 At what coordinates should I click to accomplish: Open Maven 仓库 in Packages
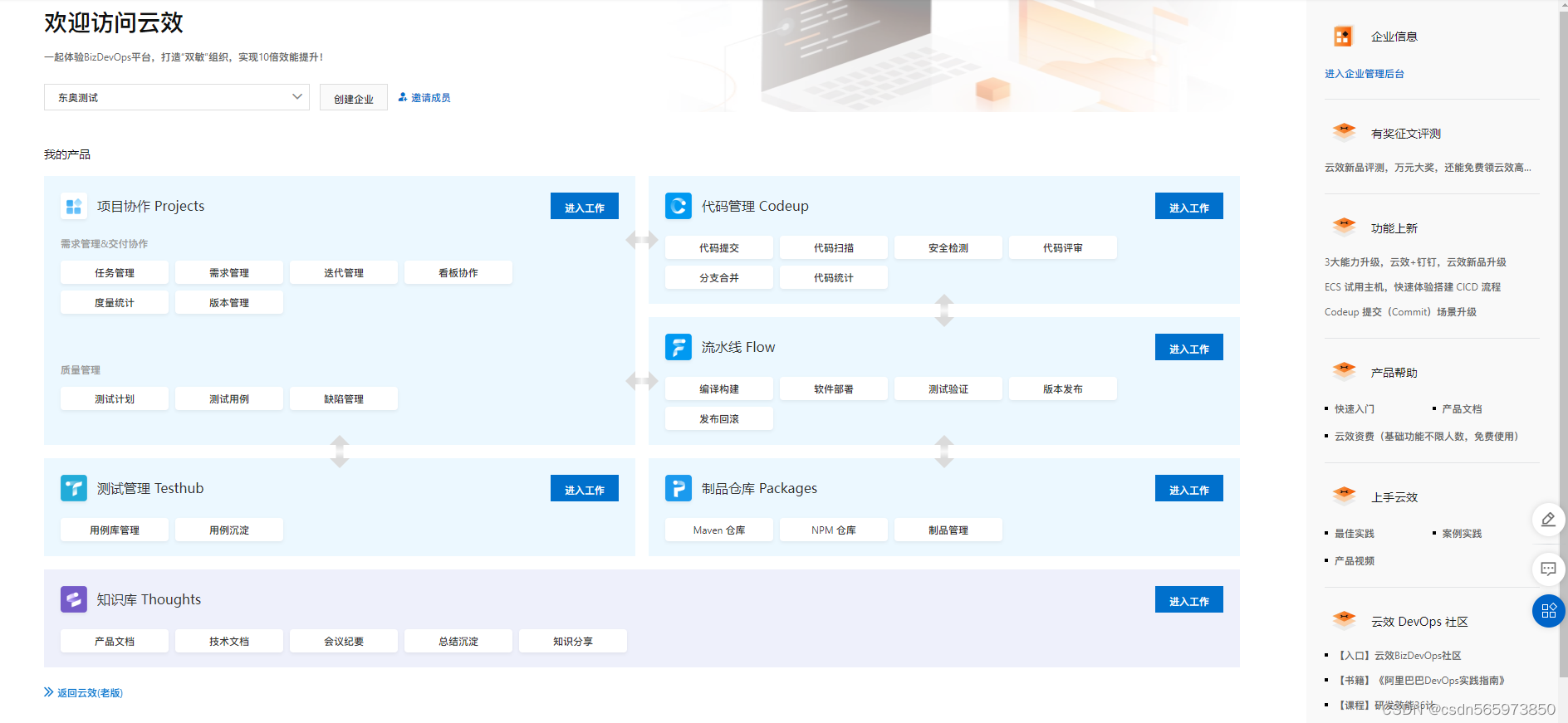(719, 530)
